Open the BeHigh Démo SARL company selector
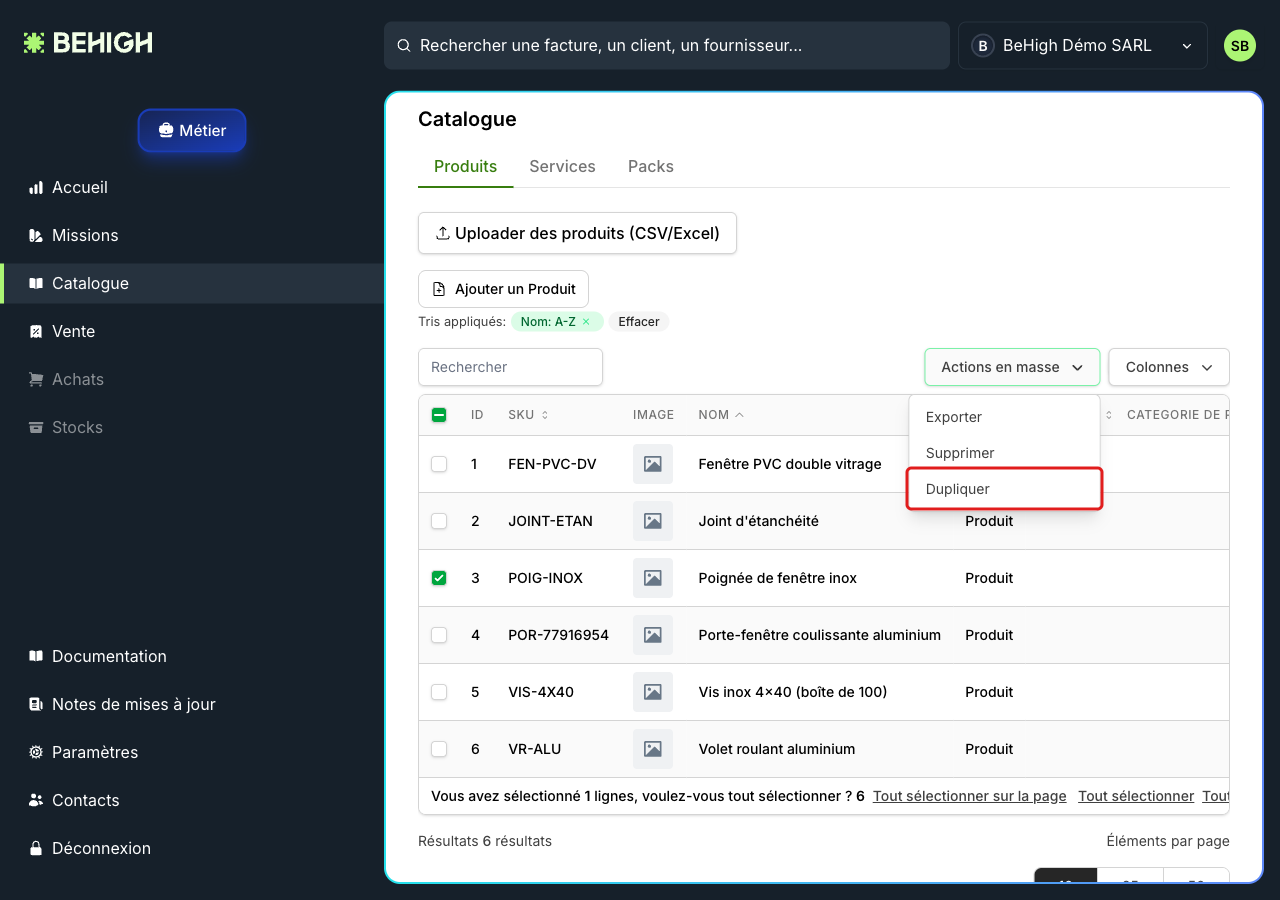 (x=1082, y=46)
